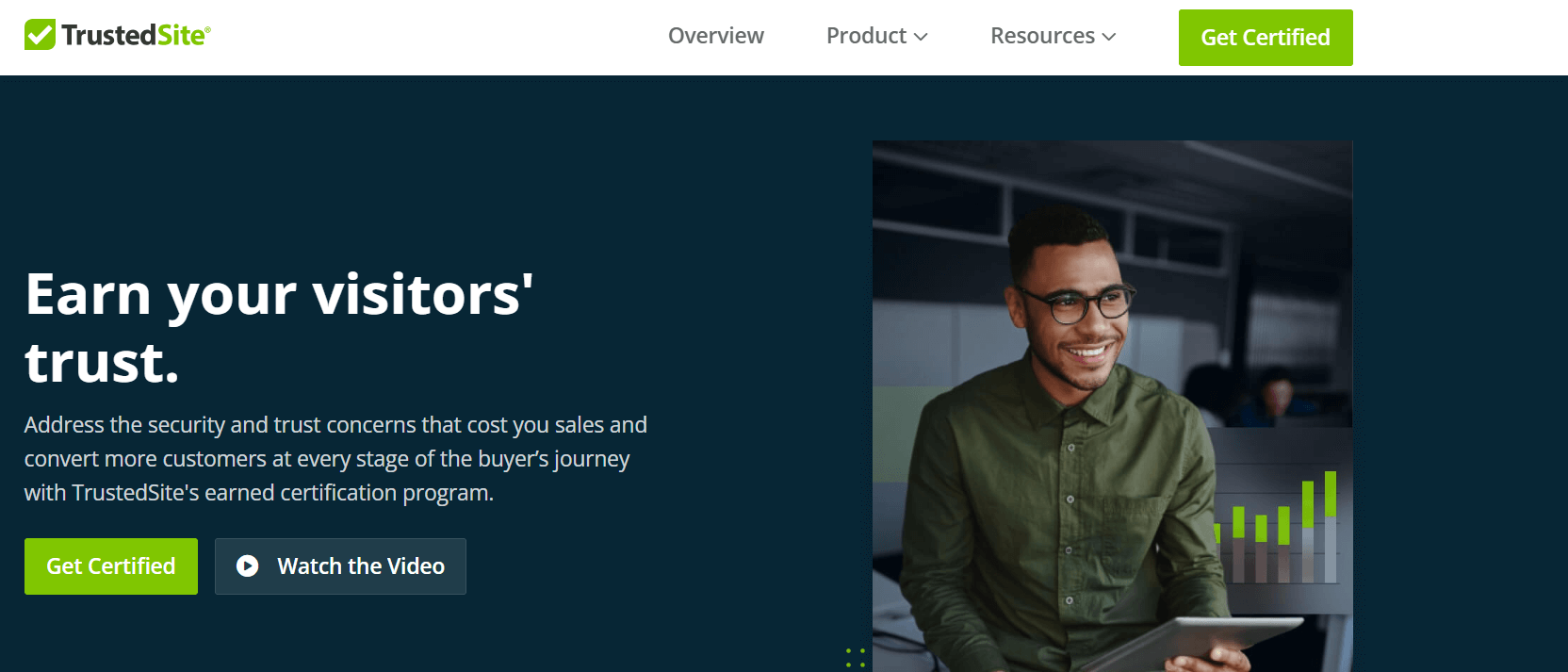Open the Overview page link
Viewport: 1568px width, 672px height.
pos(716,36)
